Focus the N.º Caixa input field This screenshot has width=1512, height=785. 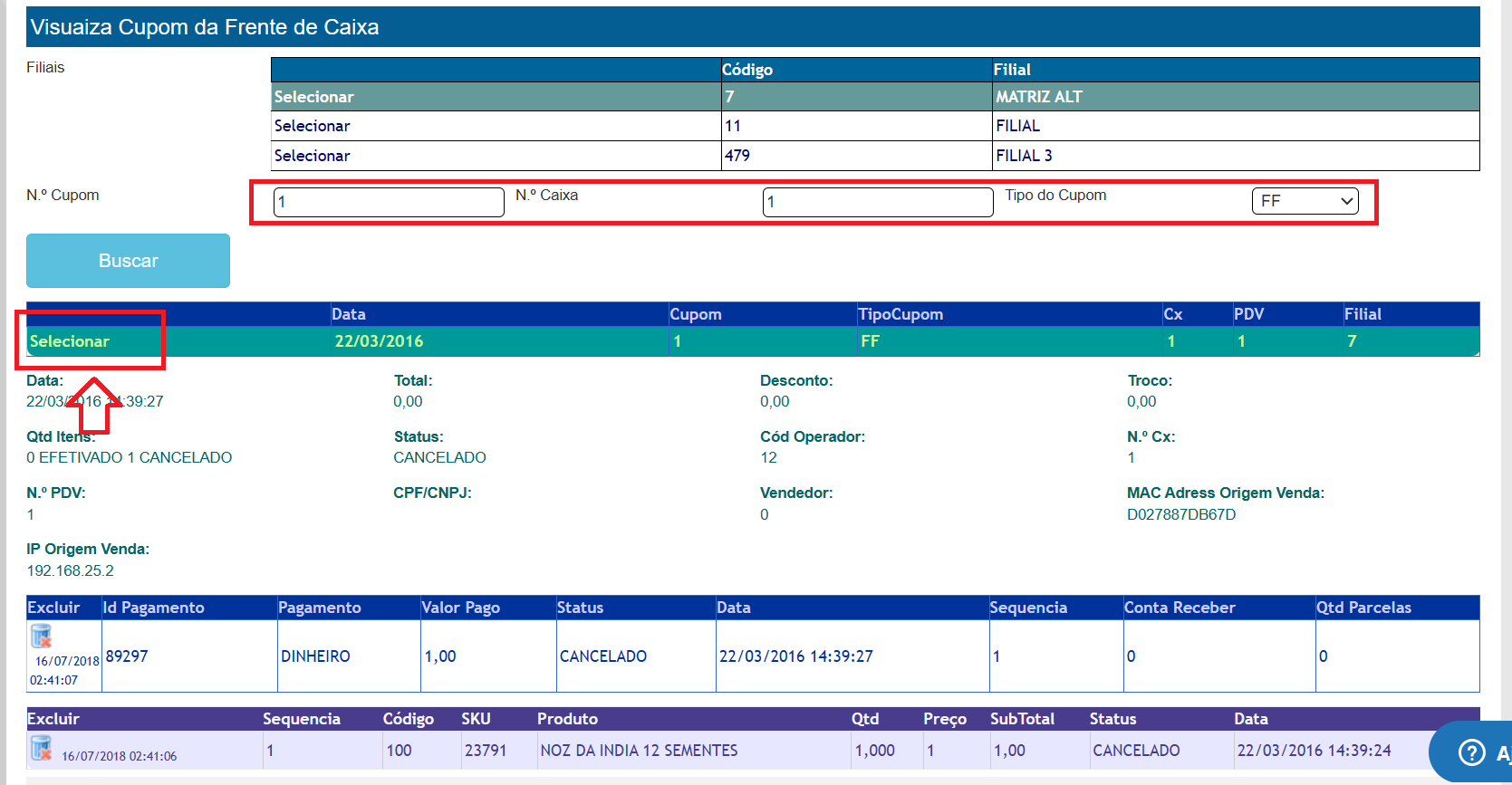(877, 202)
